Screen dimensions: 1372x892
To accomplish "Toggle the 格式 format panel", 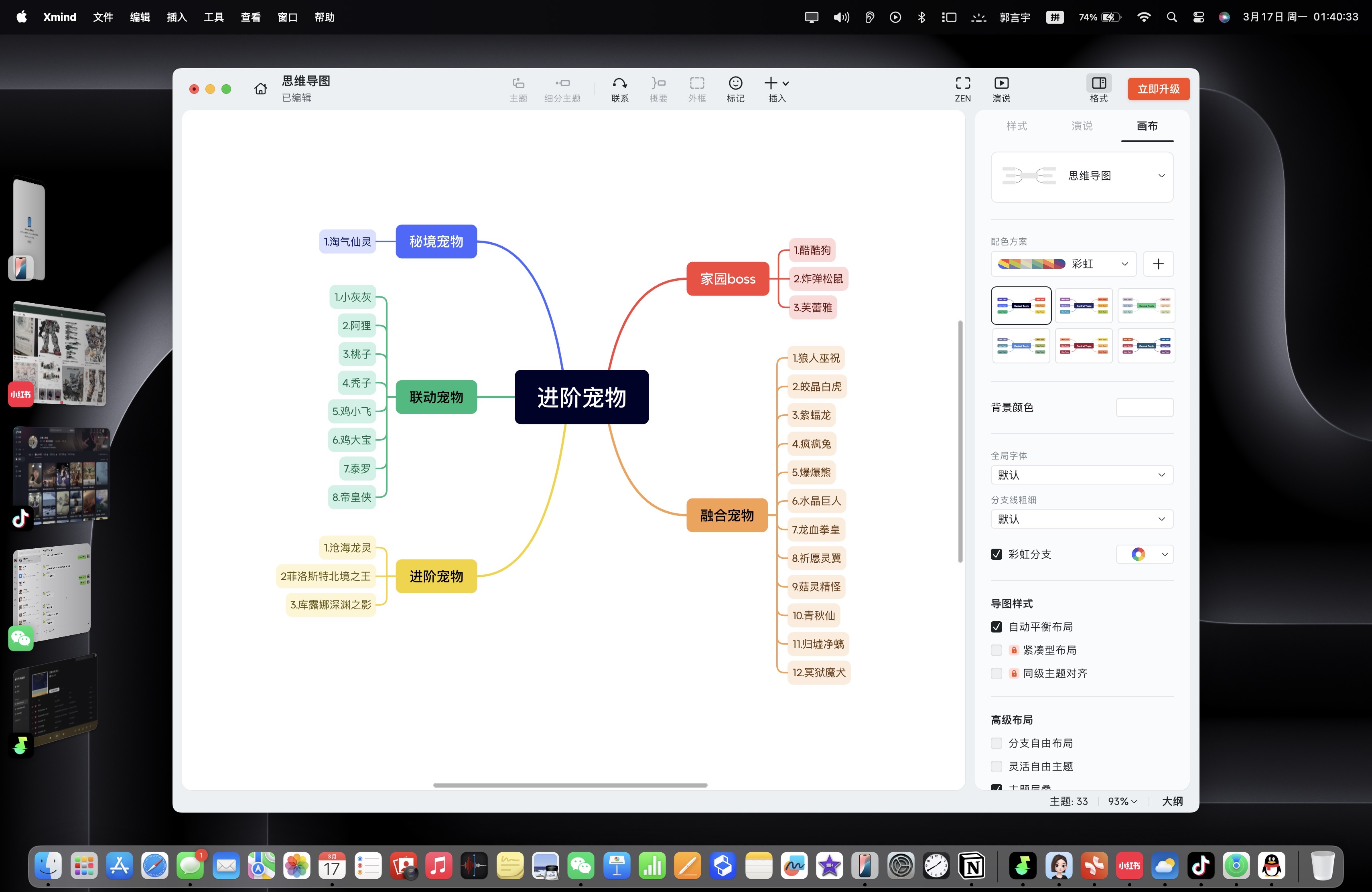I will [x=1099, y=89].
